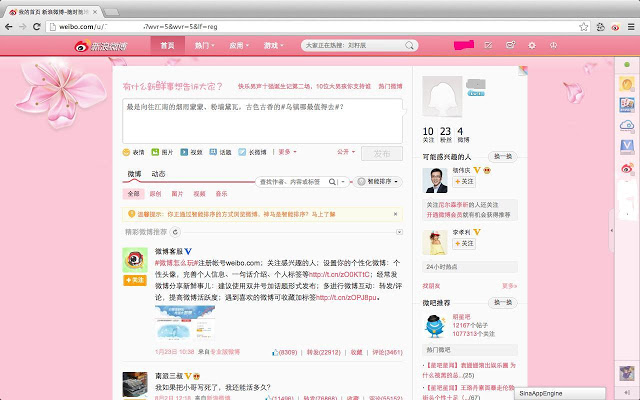Open the 智能排序 sorting dropdown
Viewport: 640px width, 400px height.
pos(378,182)
